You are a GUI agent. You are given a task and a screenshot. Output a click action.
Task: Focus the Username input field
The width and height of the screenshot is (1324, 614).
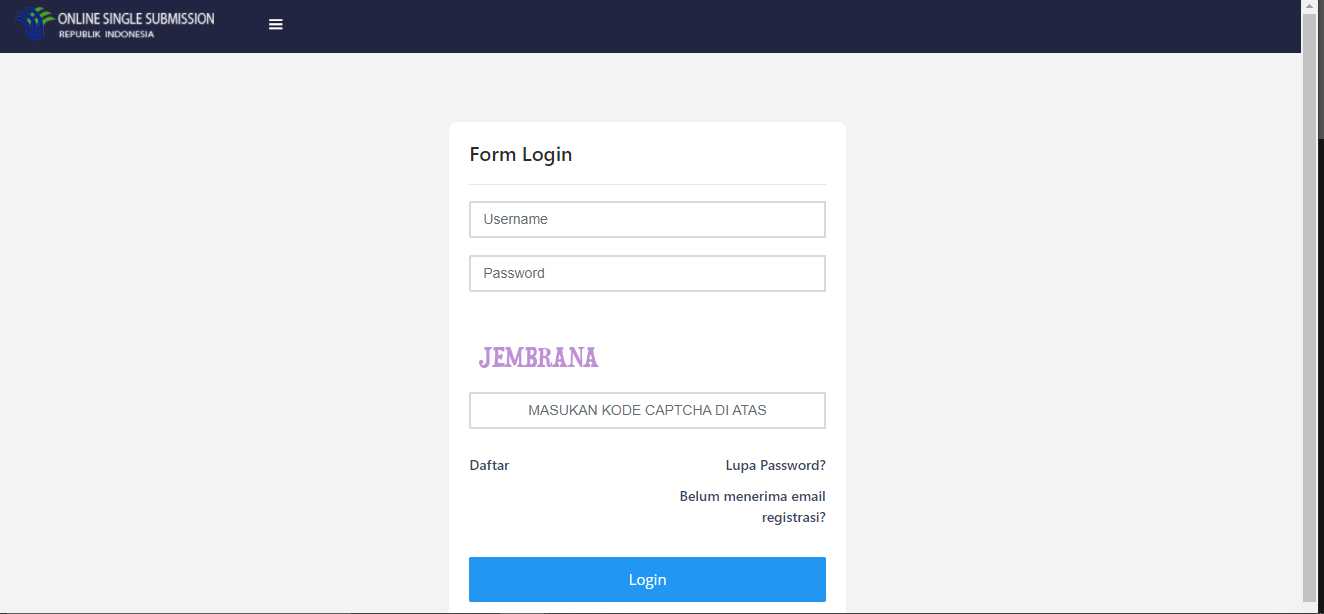click(647, 219)
